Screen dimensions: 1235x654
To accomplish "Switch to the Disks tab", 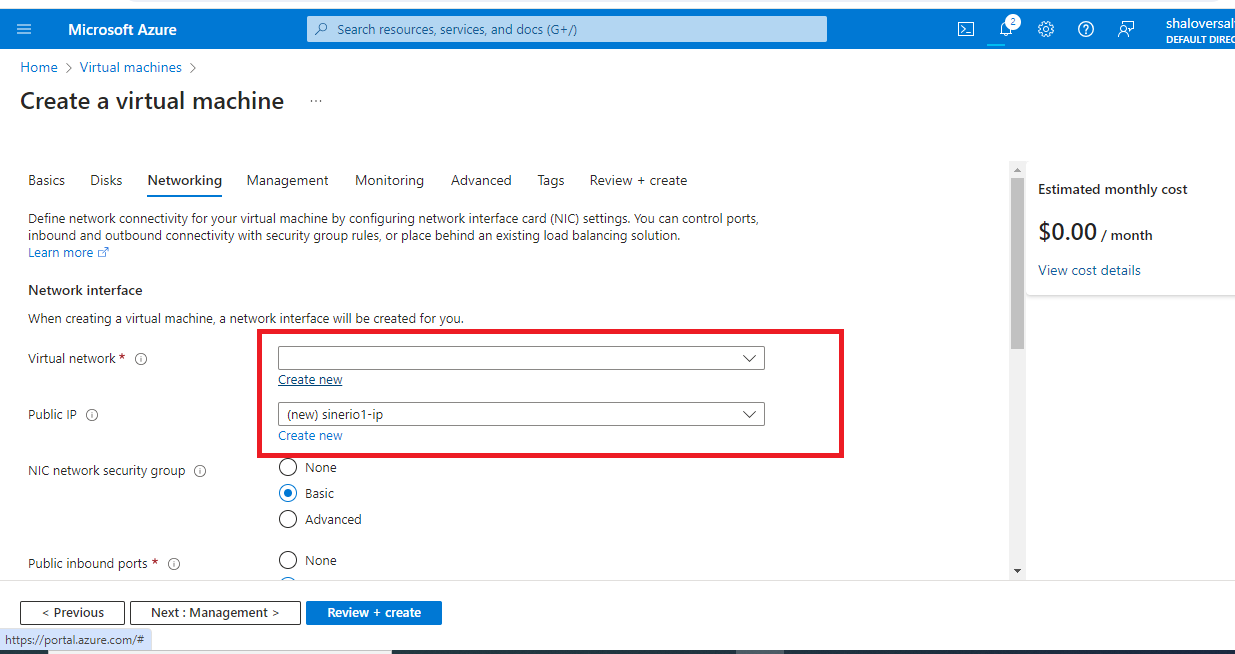I will coord(106,180).
